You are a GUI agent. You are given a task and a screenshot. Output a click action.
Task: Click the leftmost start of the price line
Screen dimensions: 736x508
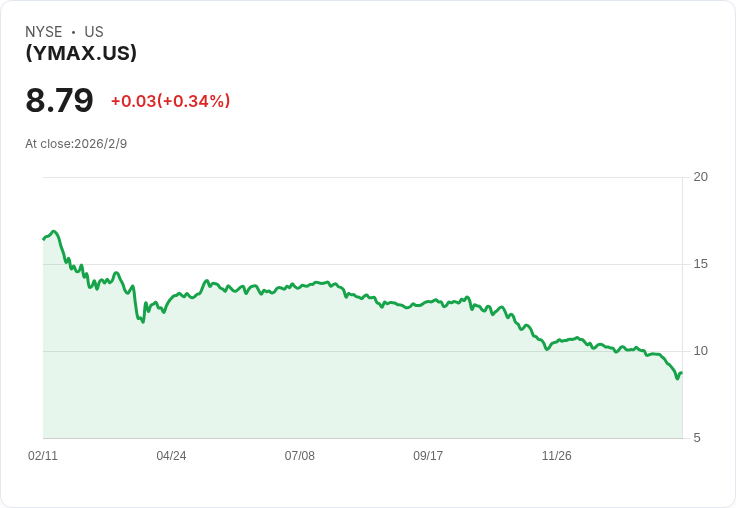[44, 239]
